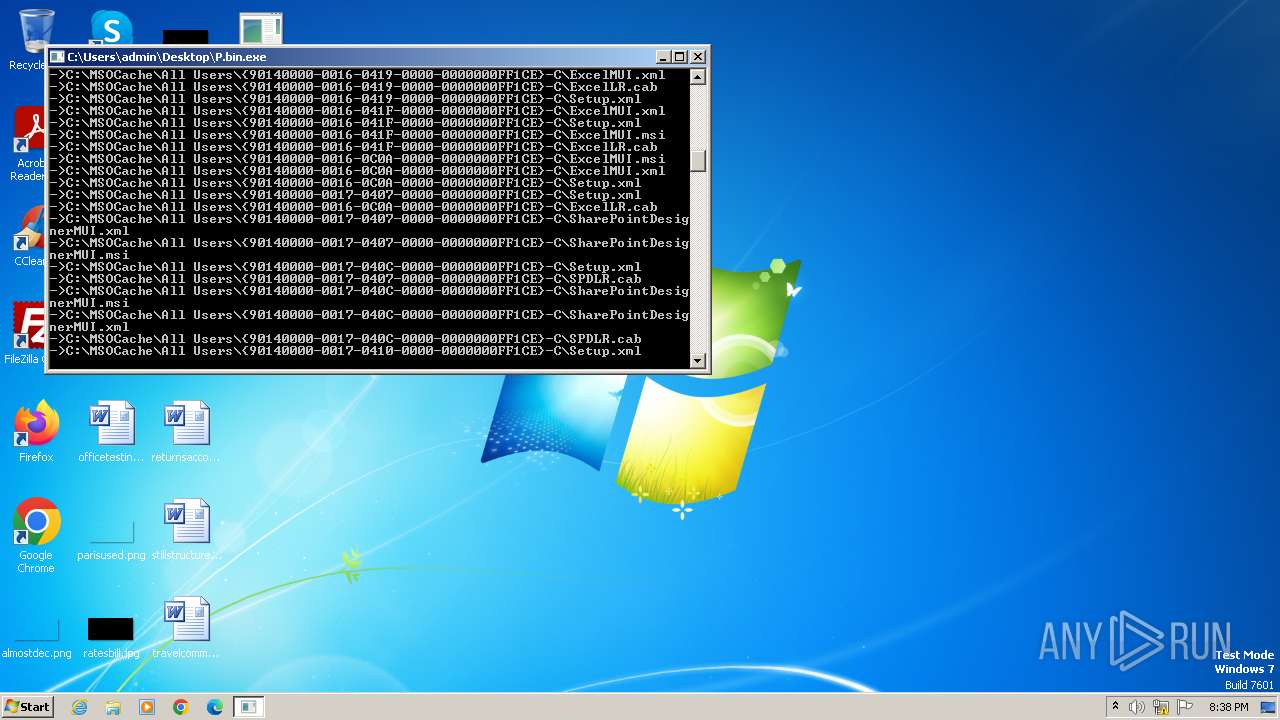Select the almostdec.png file icon
The height and width of the screenshot is (720, 1280).
[37, 637]
